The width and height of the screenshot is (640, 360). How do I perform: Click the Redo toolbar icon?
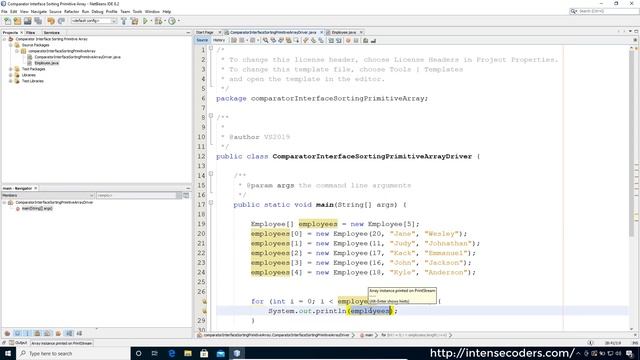(x=61, y=21)
